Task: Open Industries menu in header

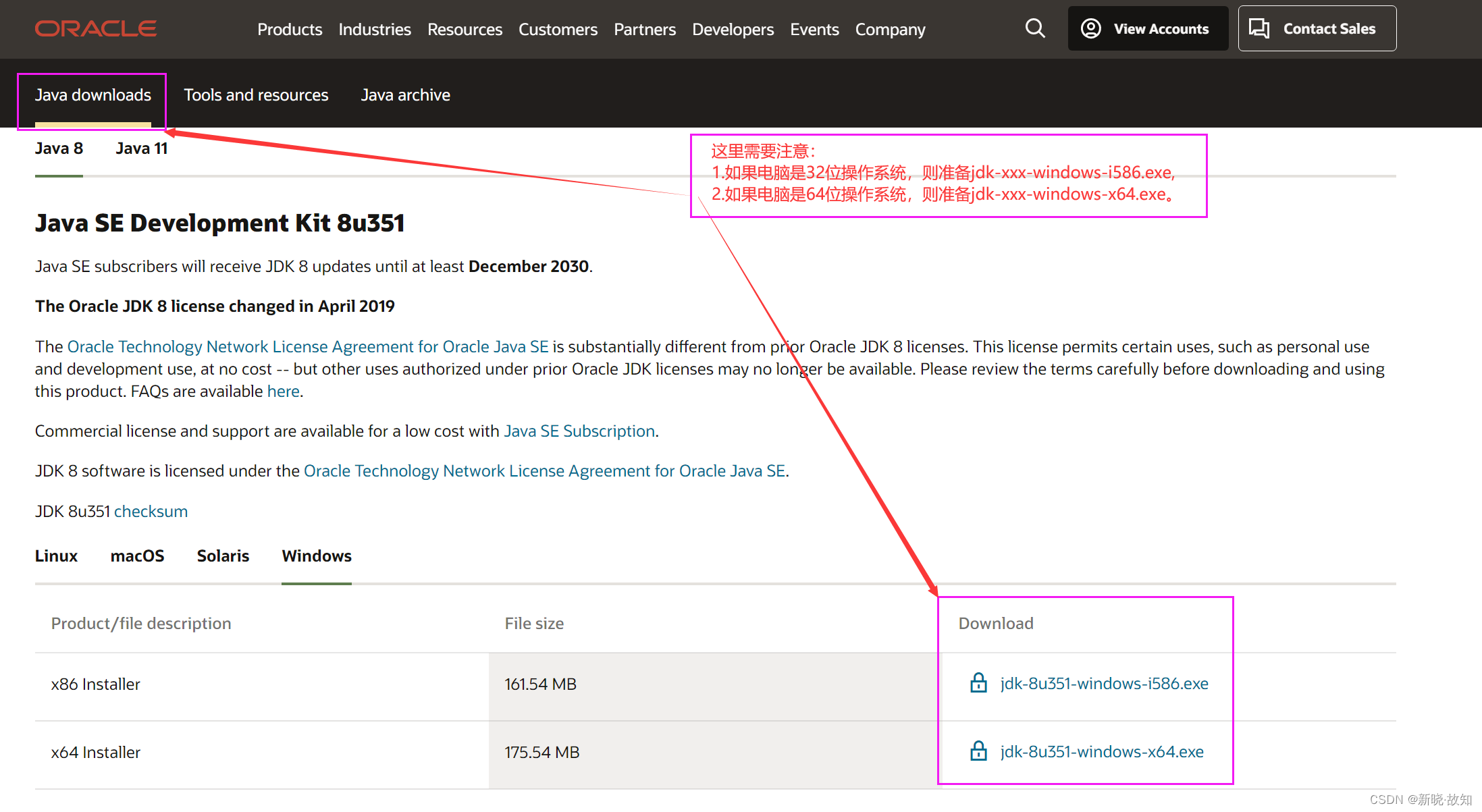Action: click(375, 30)
